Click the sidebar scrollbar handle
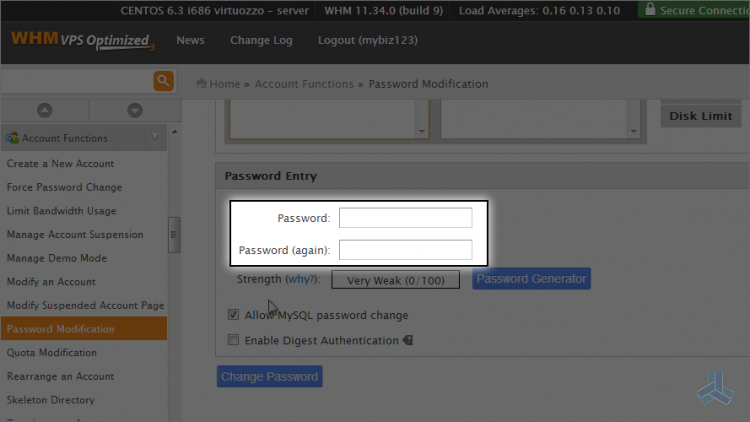 coord(174,234)
